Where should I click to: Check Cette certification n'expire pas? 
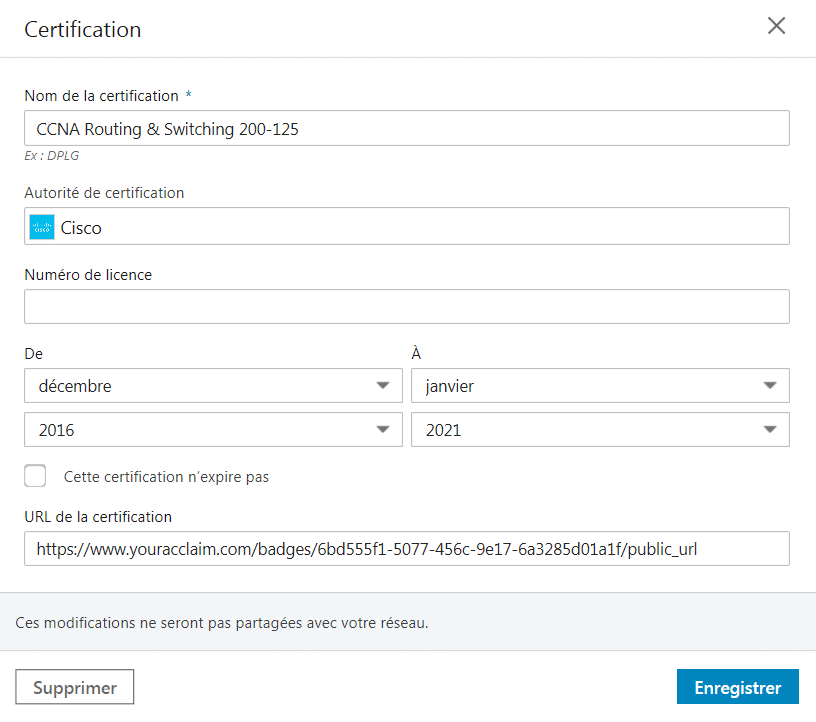tap(35, 476)
